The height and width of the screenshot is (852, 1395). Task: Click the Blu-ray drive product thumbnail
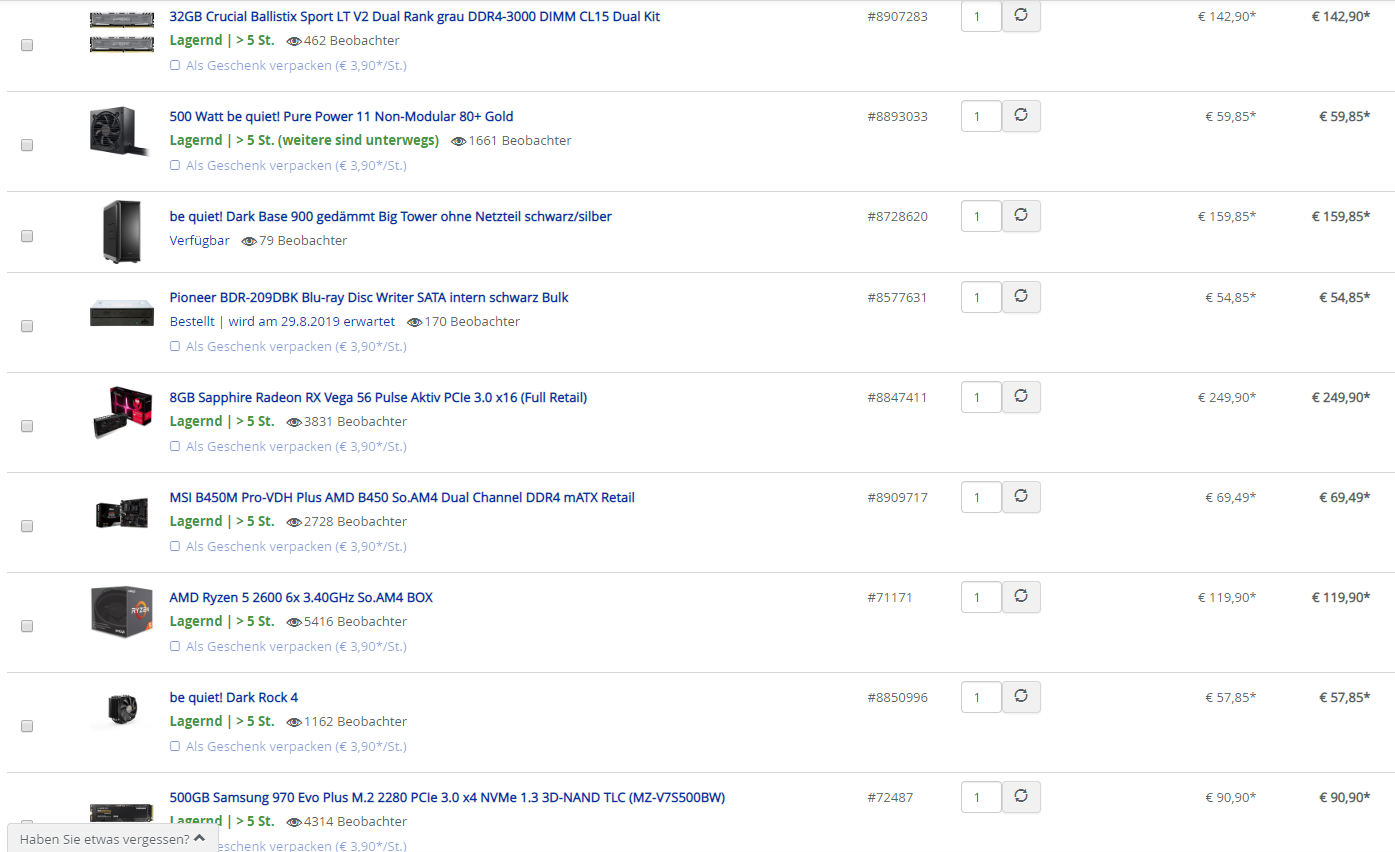pyautogui.click(x=121, y=312)
